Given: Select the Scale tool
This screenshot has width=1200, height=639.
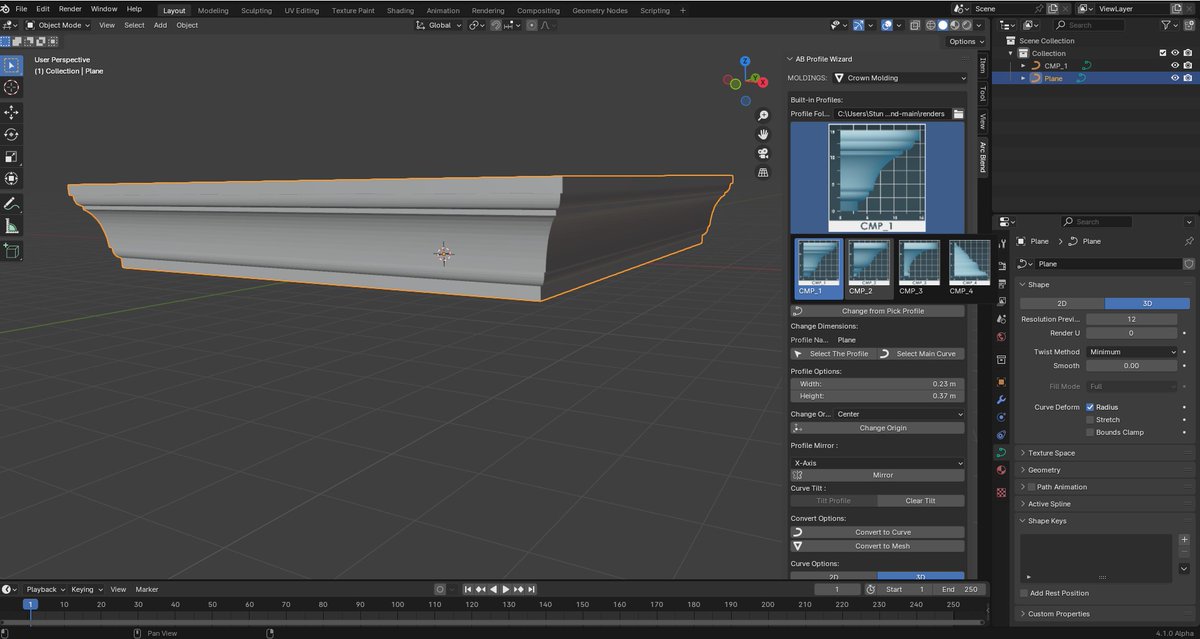Looking at the screenshot, I should click(11, 157).
